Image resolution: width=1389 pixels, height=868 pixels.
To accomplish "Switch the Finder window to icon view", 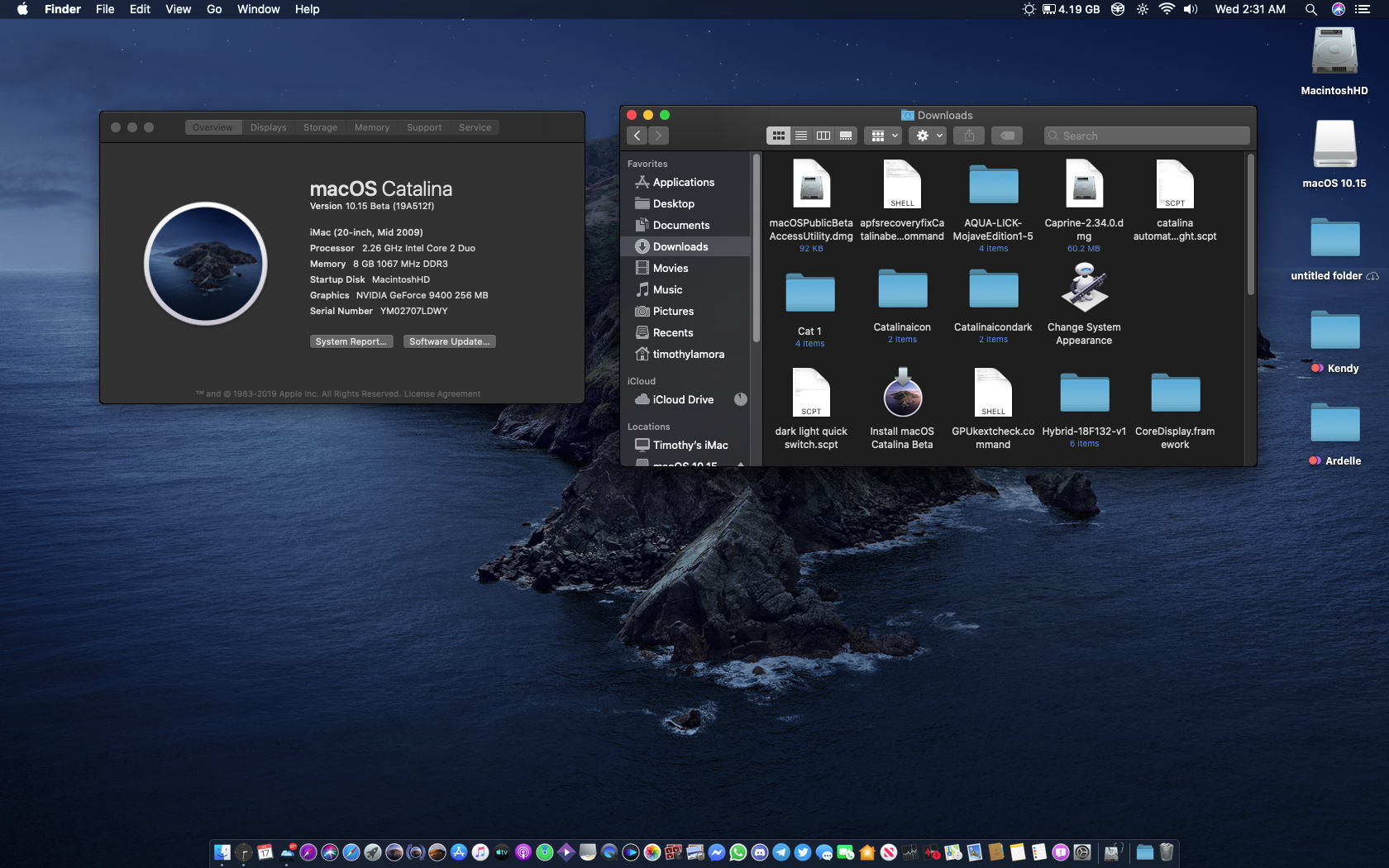I will point(778,135).
